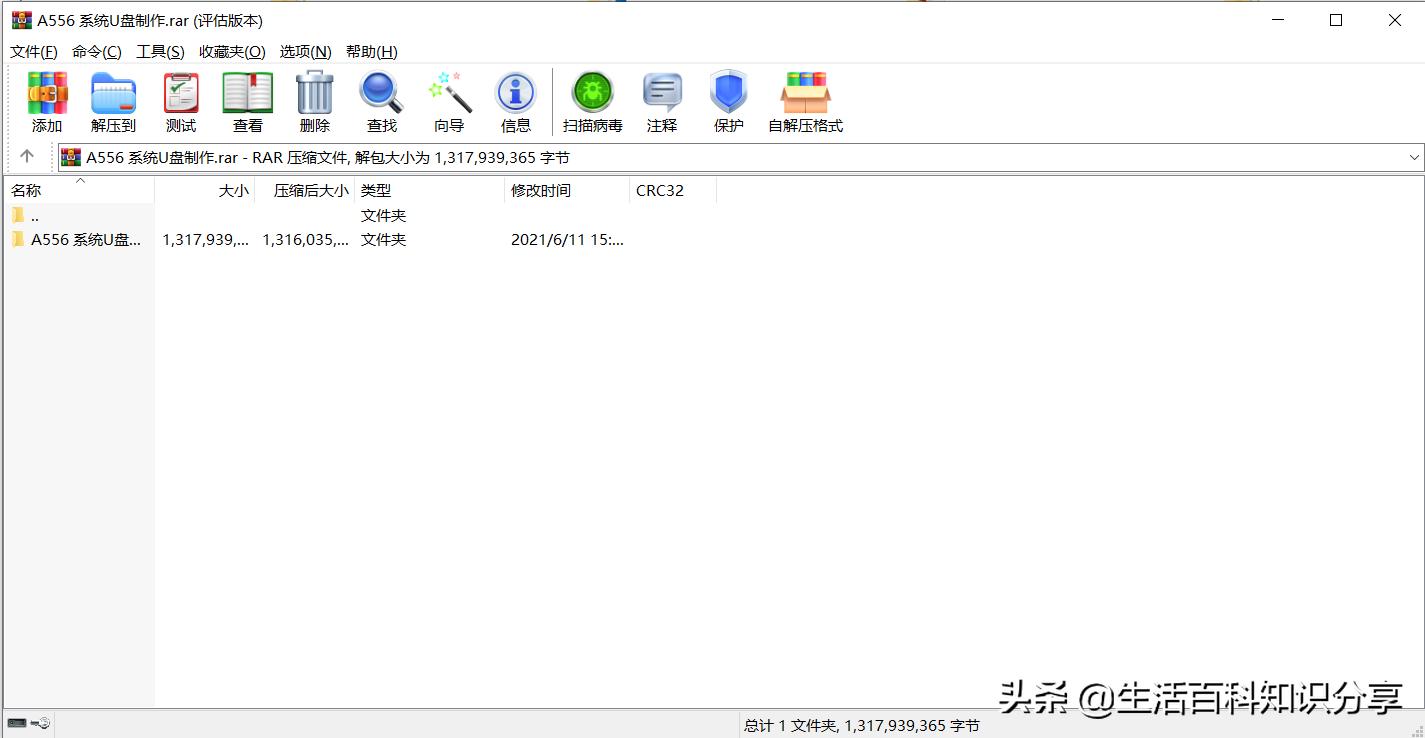Launch the 向导 wizard icon
Viewport: 1425px width, 738px height.
click(449, 100)
